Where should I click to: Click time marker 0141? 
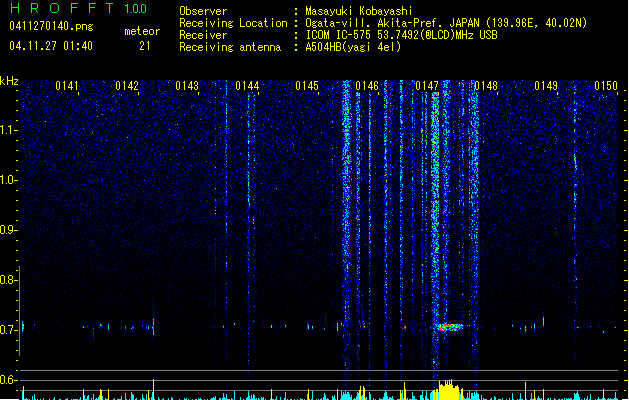coord(67,86)
